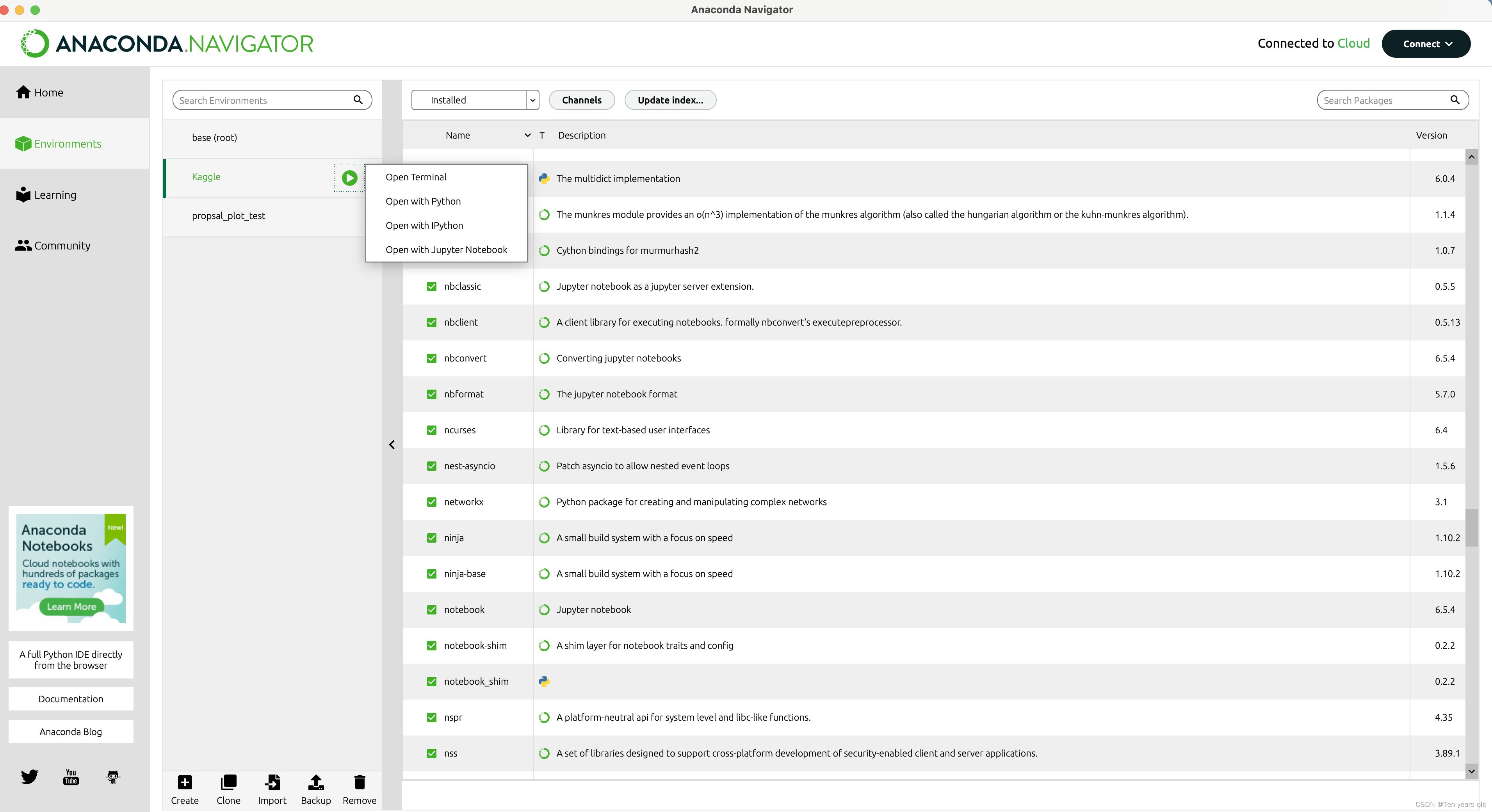
Task: Toggle the notebook package checkbox
Action: (x=431, y=609)
